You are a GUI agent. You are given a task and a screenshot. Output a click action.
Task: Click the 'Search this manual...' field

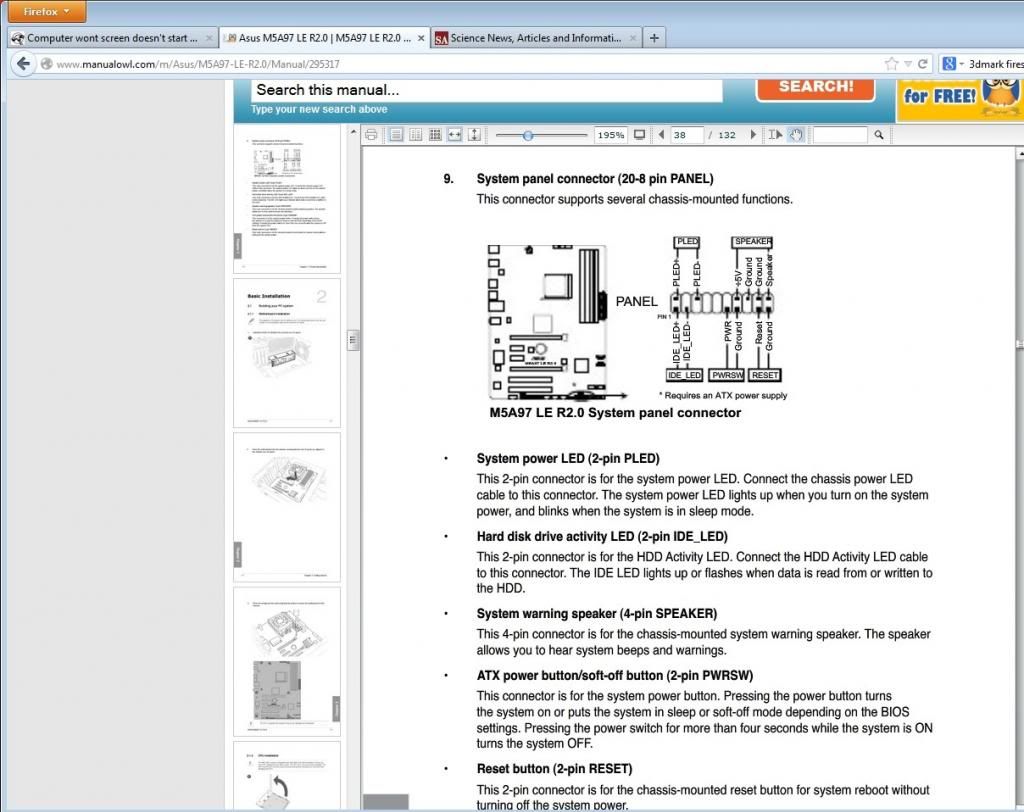[487, 90]
